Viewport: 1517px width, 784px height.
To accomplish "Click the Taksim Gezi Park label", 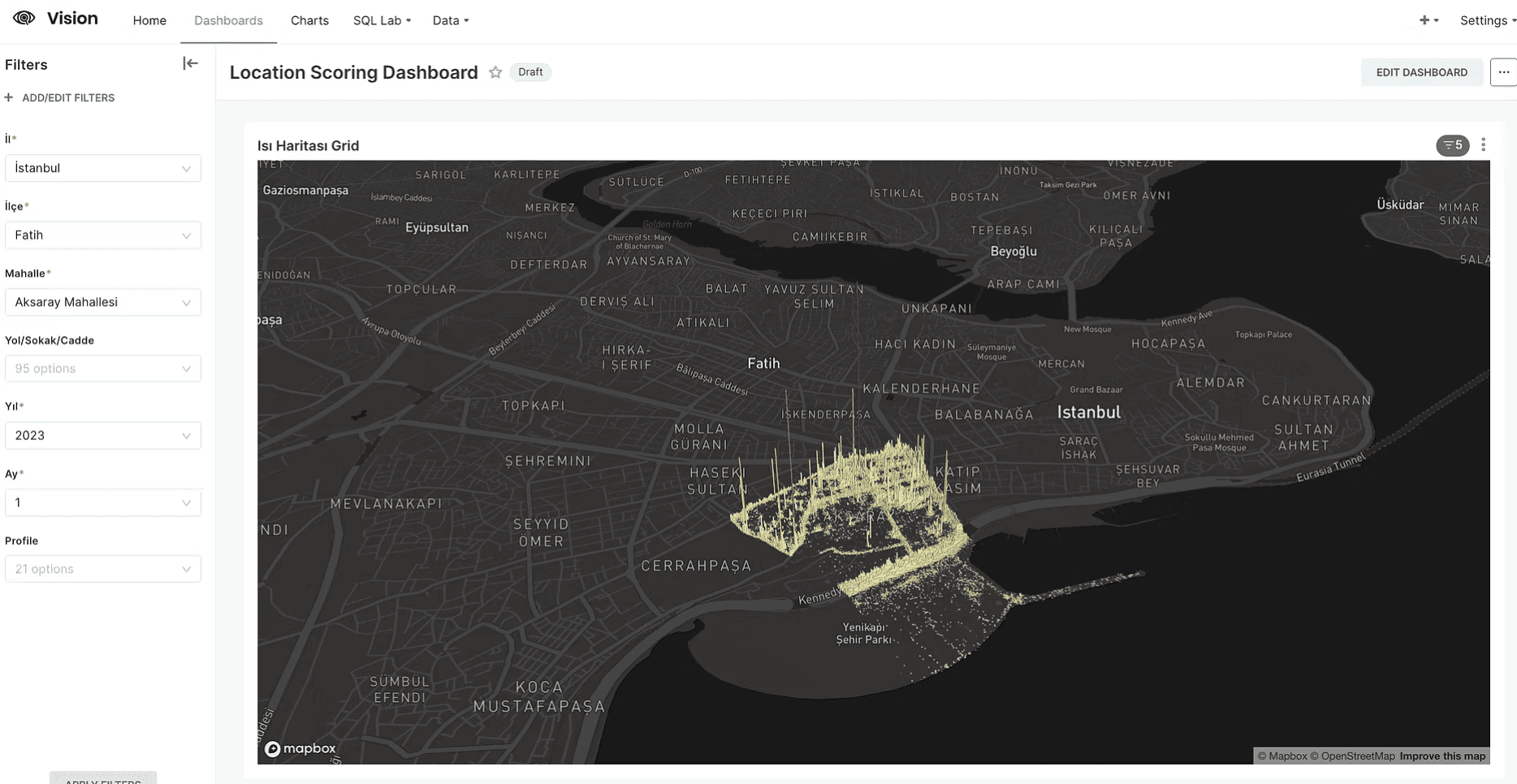I will pos(1068,185).
